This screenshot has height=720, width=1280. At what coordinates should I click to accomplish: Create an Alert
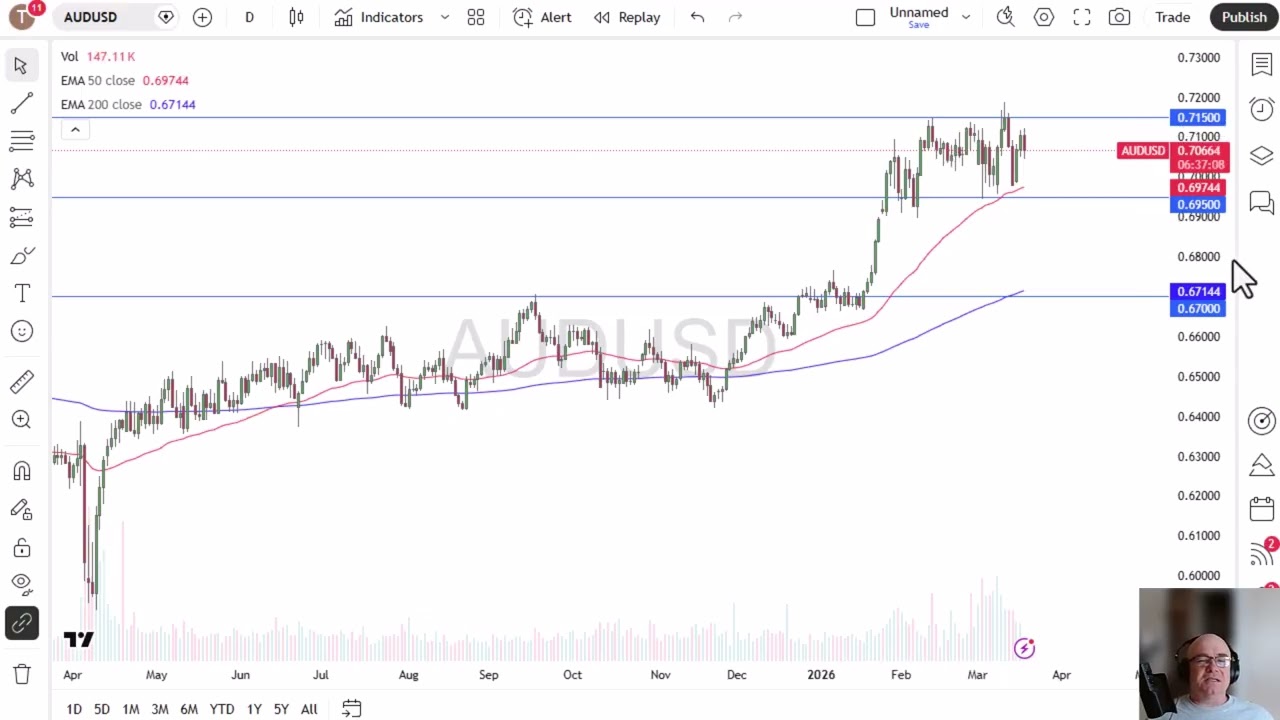pyautogui.click(x=542, y=17)
